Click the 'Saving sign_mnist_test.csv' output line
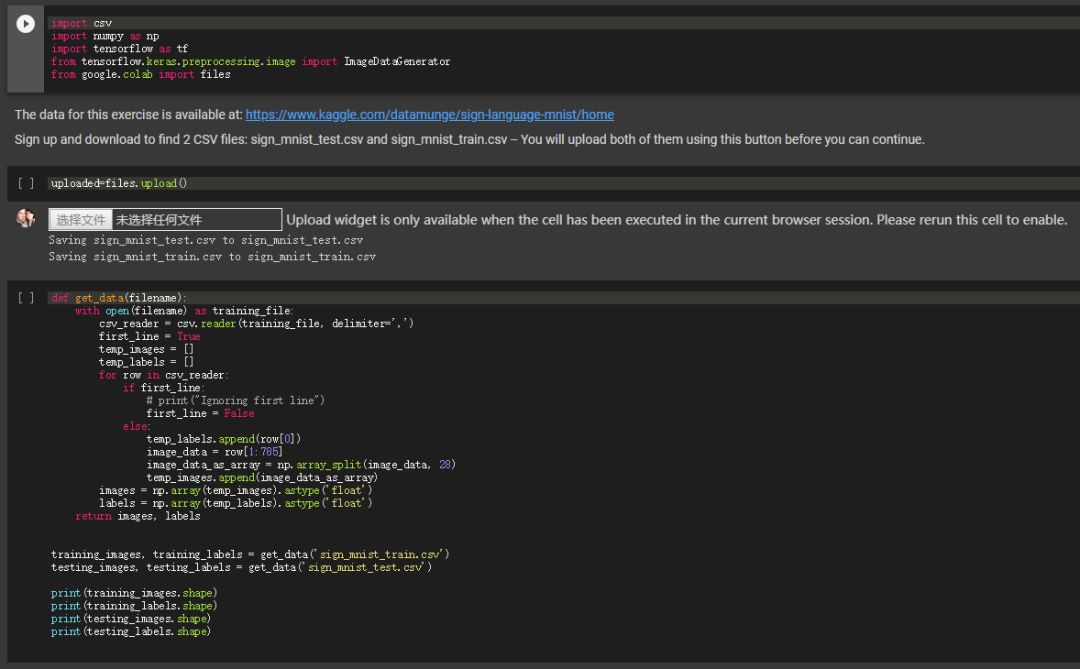Screen dimensions: 1080x669 (206, 241)
